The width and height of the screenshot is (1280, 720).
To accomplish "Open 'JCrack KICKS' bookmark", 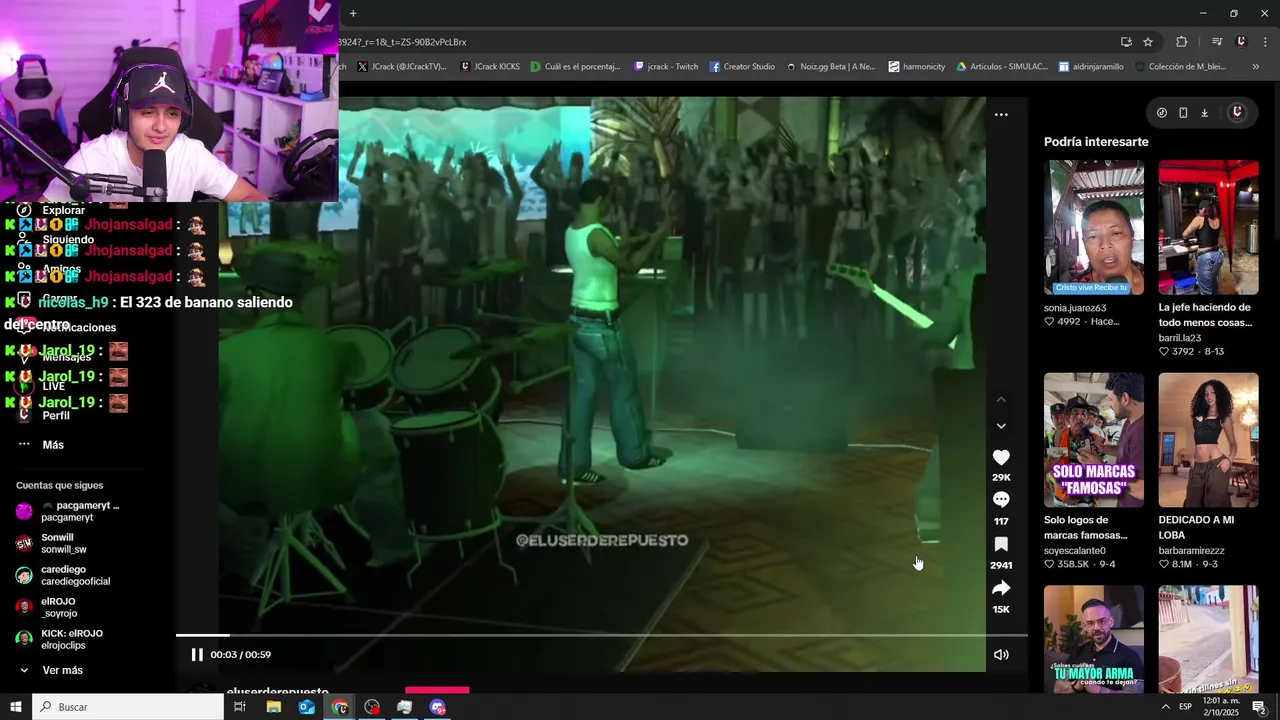I will pyautogui.click(x=489, y=67).
